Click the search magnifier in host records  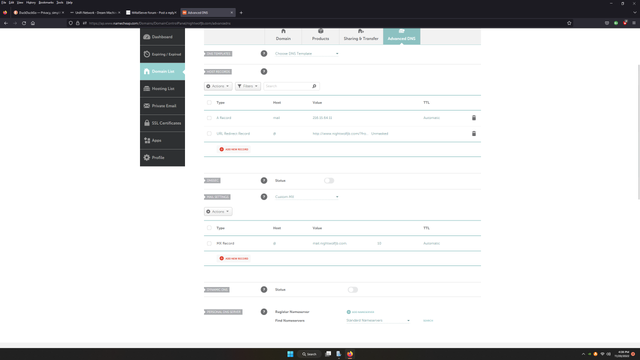pos(314,86)
